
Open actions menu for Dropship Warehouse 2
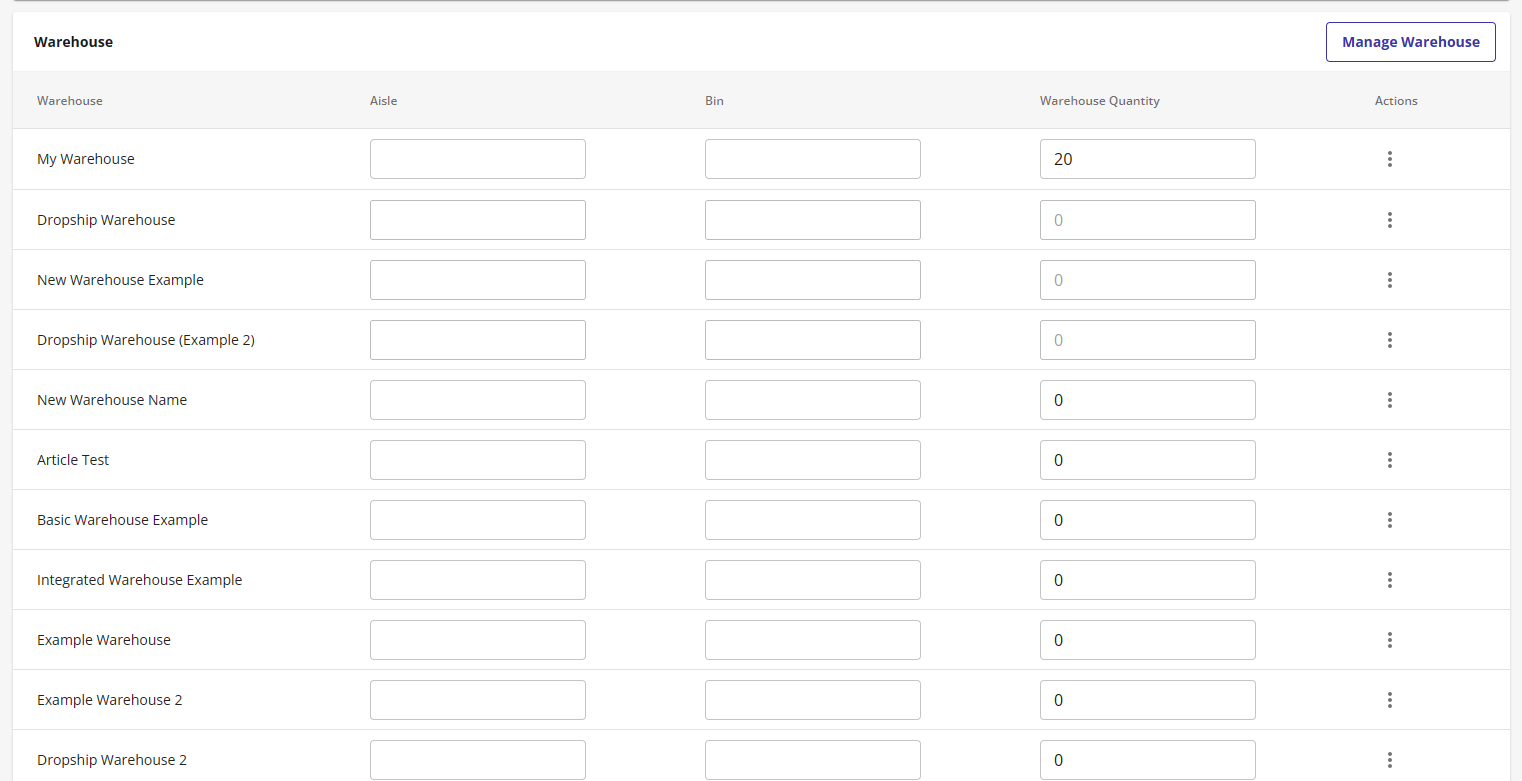pyautogui.click(x=1390, y=759)
